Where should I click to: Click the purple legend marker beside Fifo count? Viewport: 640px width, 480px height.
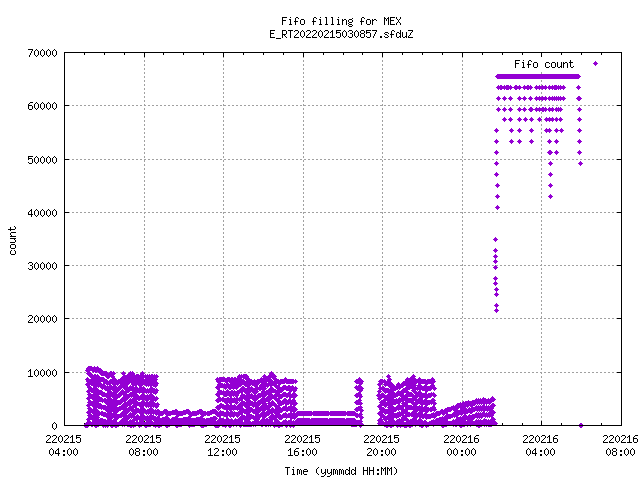tap(596, 63)
